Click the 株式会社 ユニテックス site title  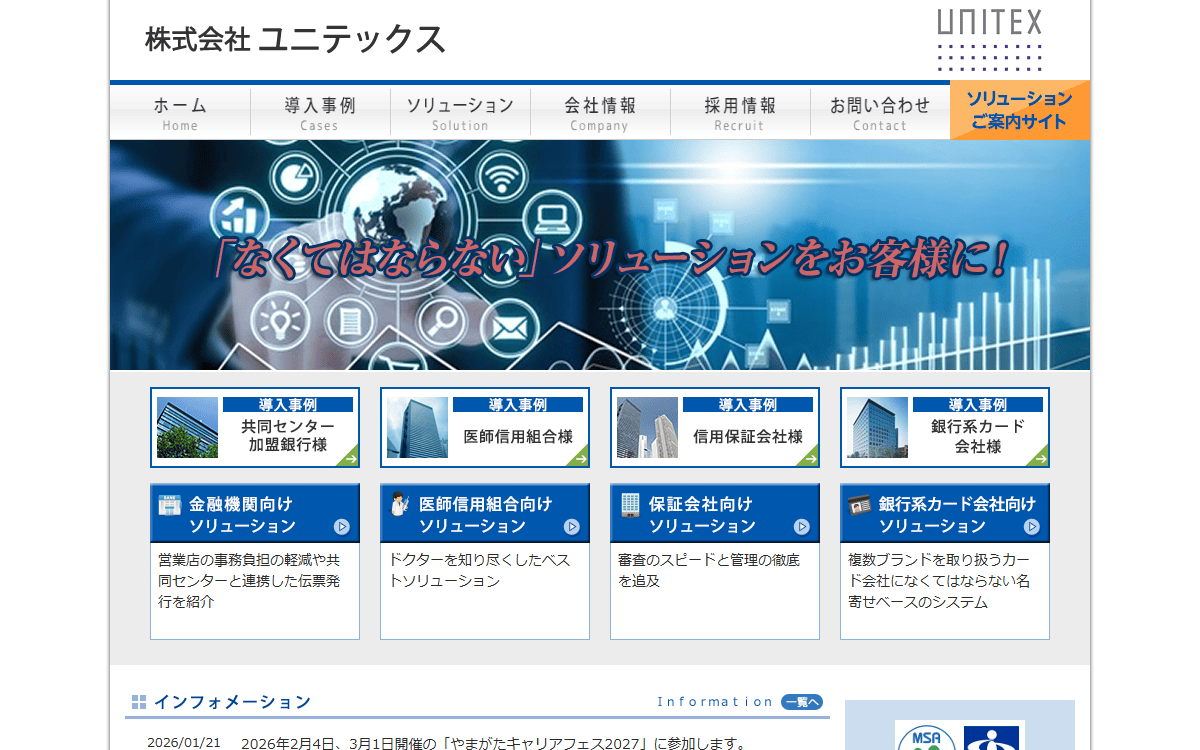[x=295, y=39]
